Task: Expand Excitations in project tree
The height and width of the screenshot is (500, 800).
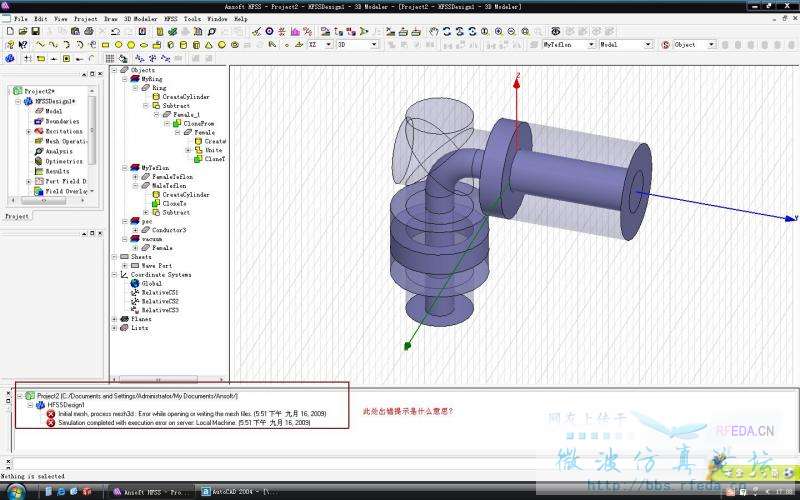Action: (x=29, y=132)
